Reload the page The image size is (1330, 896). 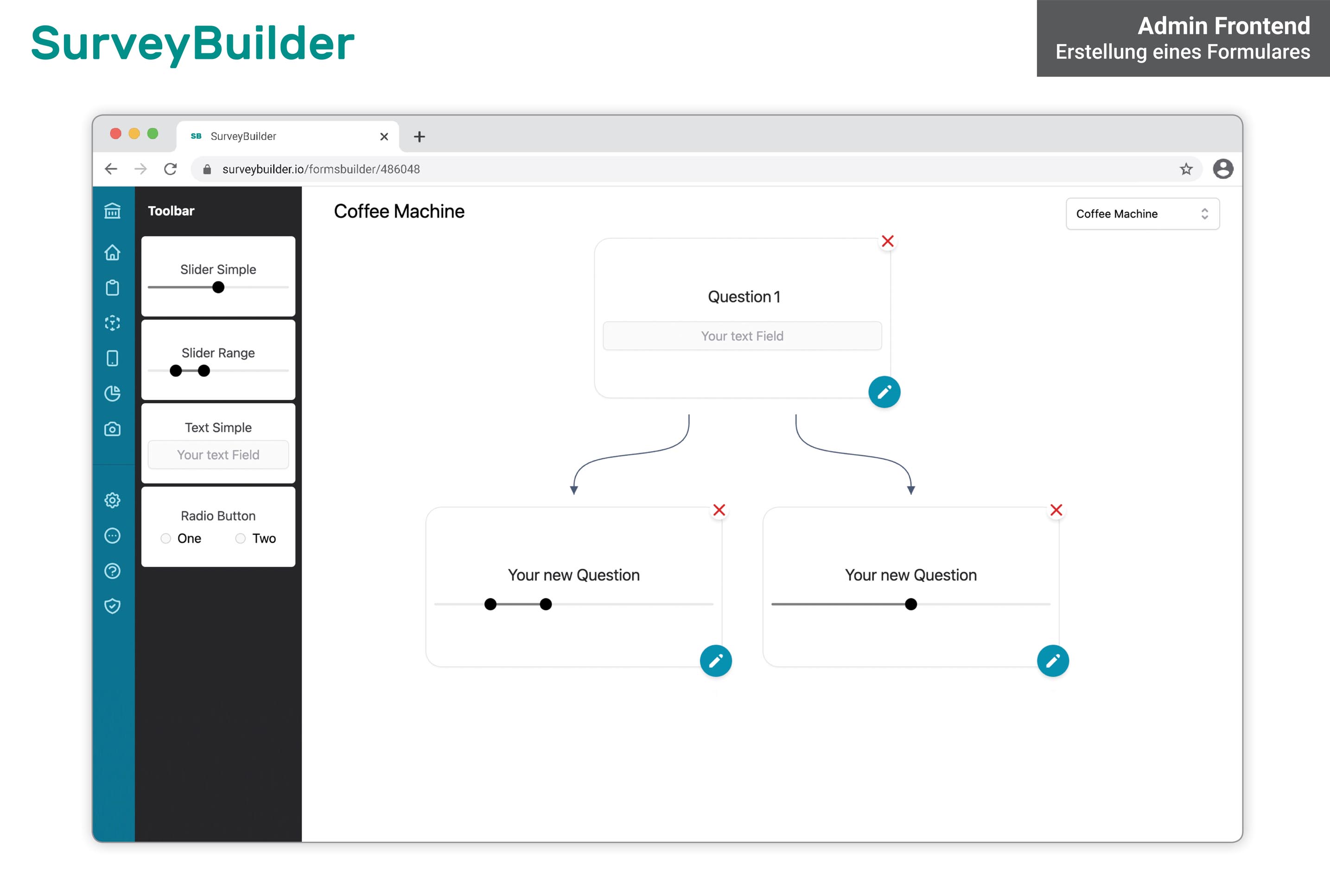(x=170, y=169)
